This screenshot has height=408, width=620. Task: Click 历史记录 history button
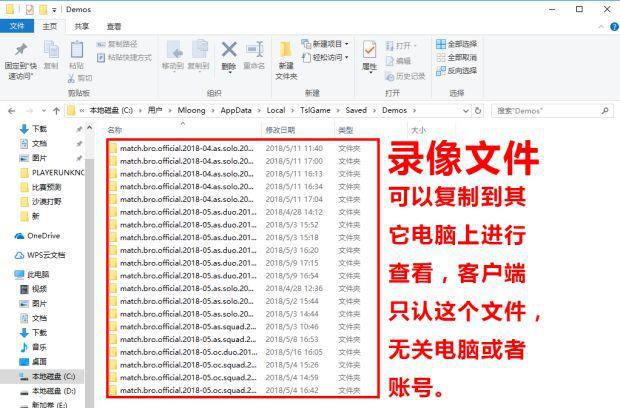tap(405, 76)
